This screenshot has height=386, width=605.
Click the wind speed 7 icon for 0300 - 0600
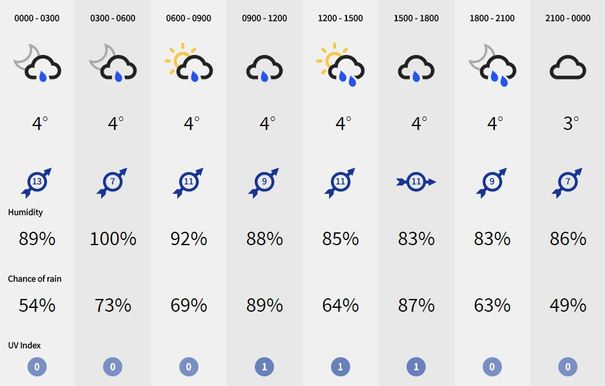coord(112,182)
